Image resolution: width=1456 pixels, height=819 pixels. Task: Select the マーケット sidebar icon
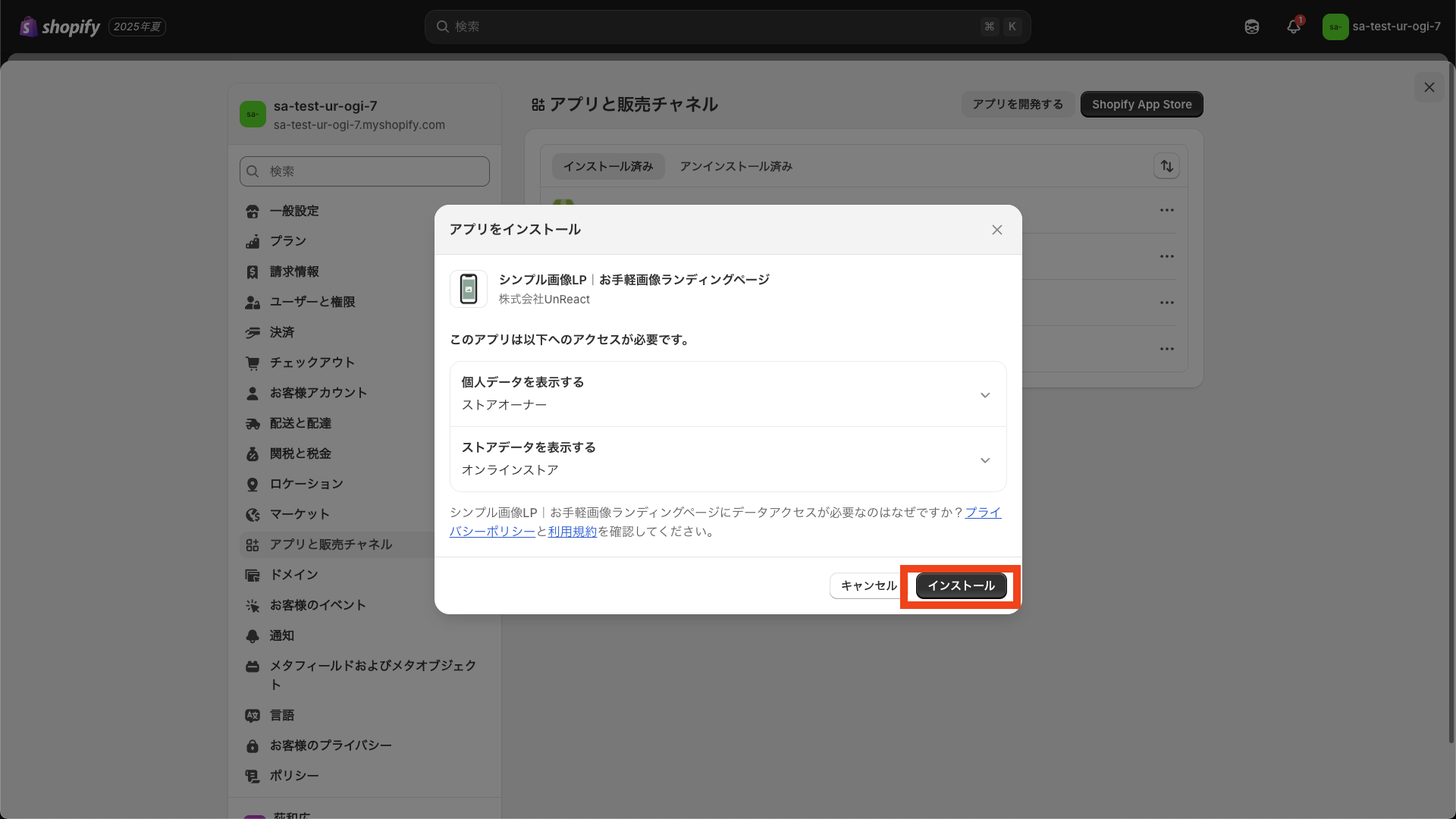[253, 514]
